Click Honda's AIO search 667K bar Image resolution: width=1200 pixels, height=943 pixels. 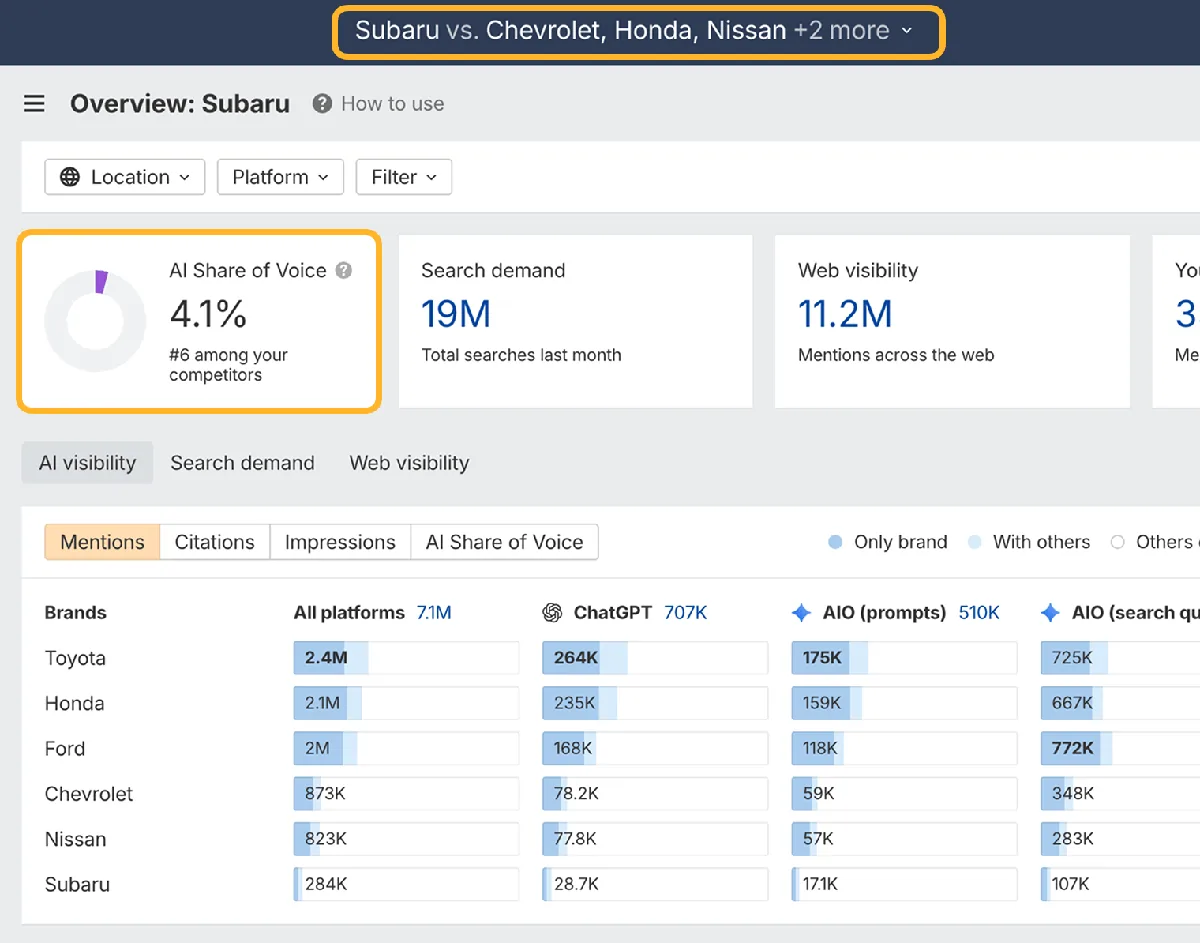pyautogui.click(x=1120, y=703)
